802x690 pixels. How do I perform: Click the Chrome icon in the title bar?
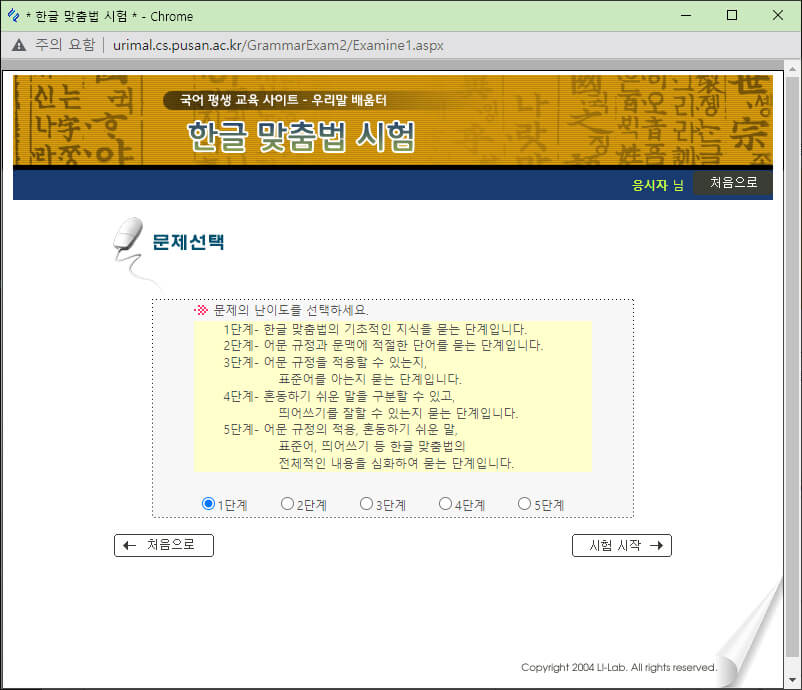(x=13, y=15)
